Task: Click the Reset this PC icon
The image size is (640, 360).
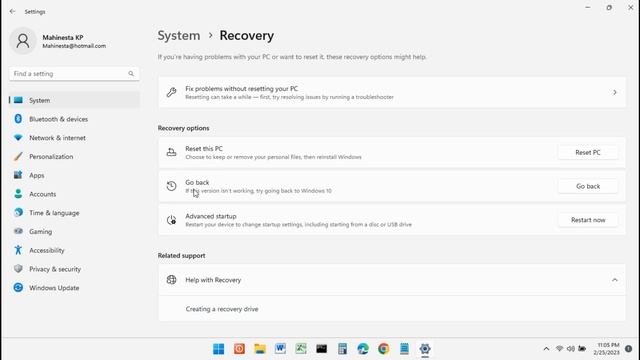Action: coord(171,152)
